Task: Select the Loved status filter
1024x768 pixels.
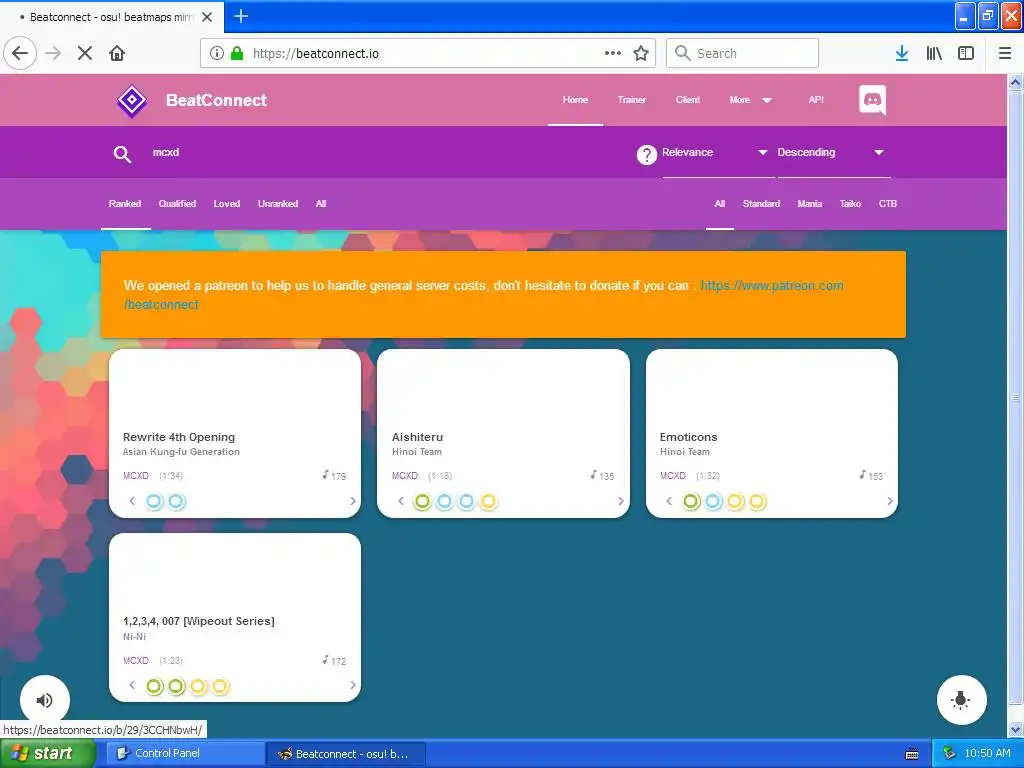Action: coord(227,204)
